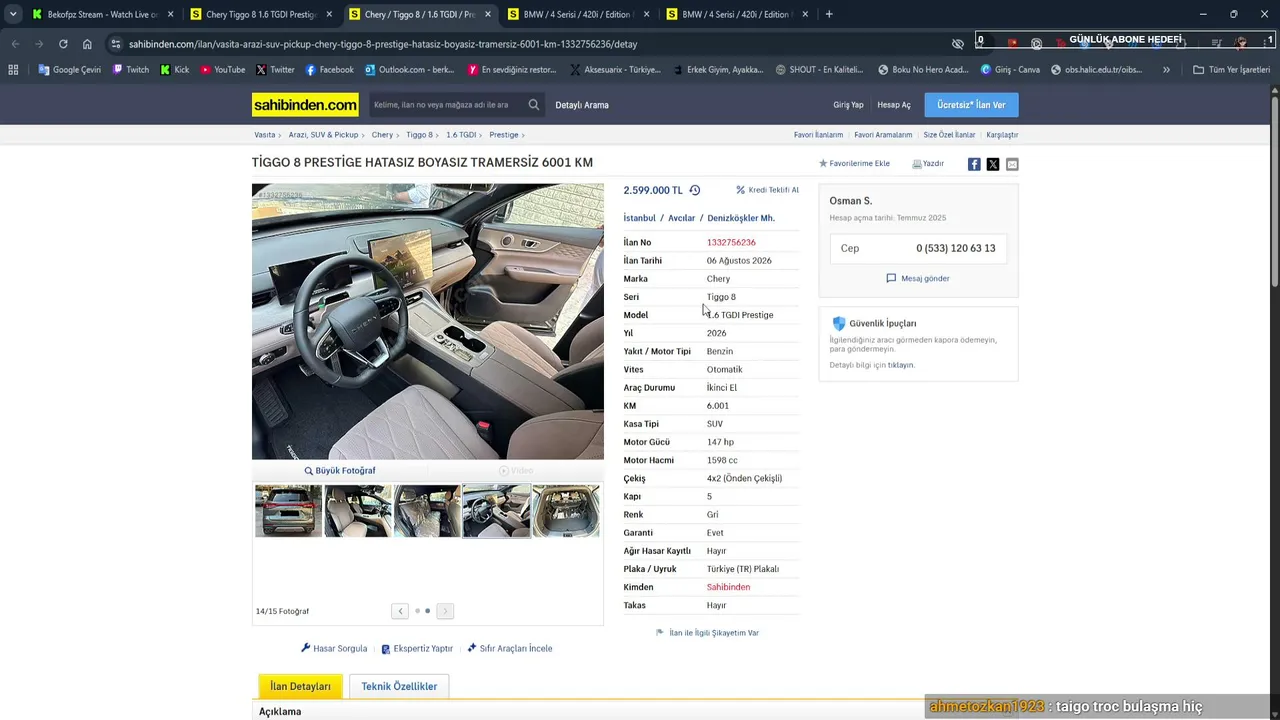This screenshot has width=1280, height=720.
Task: Click Ekspertiz Yaptır link
Action: pyautogui.click(x=417, y=649)
